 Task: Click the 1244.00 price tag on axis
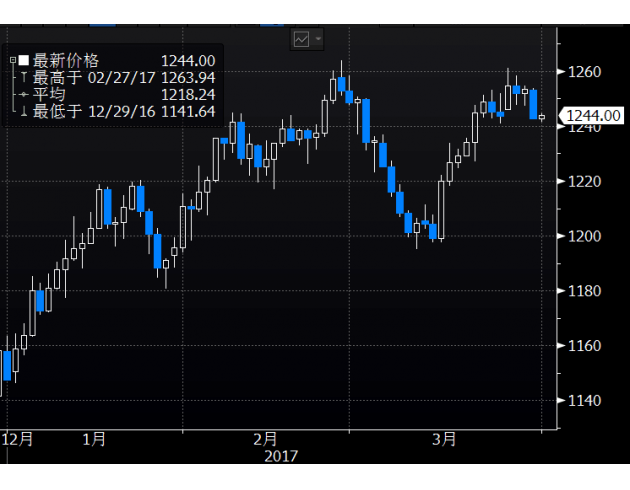(588, 117)
